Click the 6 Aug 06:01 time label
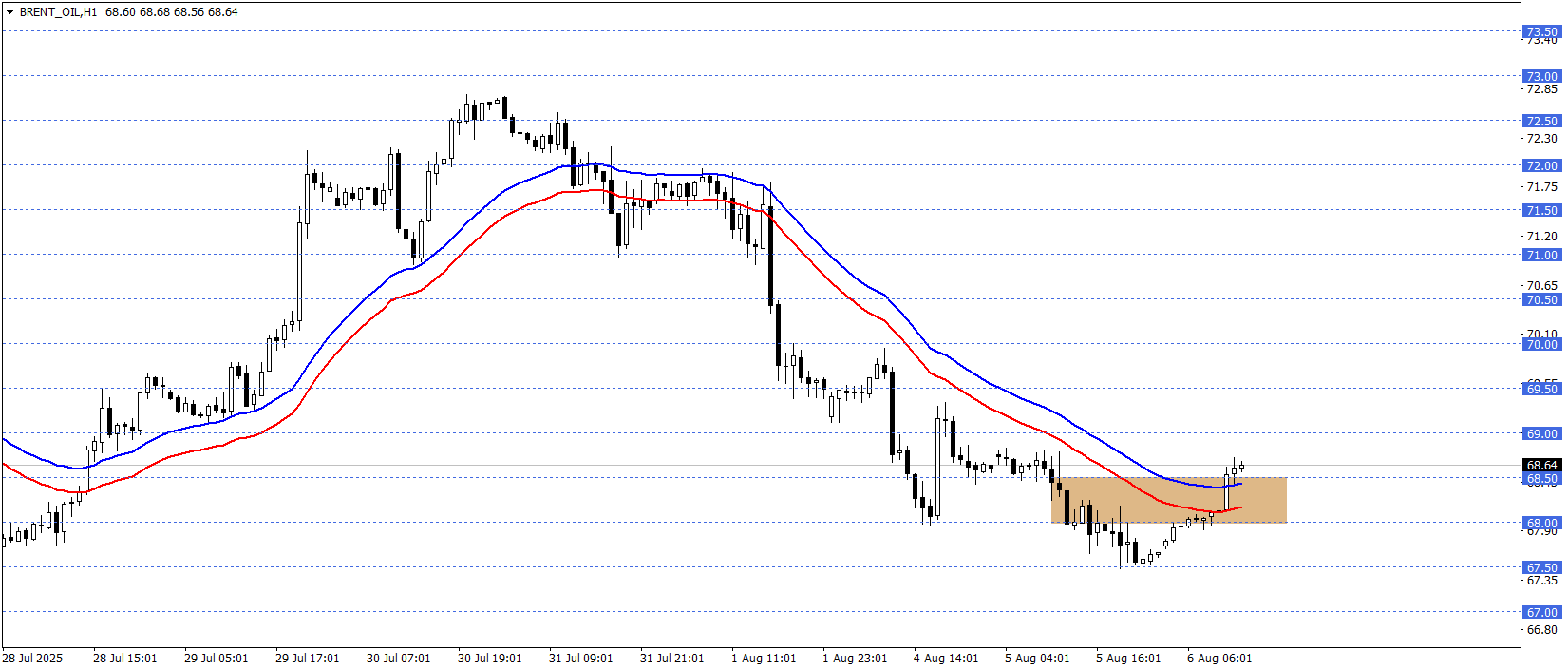Image resolution: width=1568 pixels, height=670 pixels. click(x=1219, y=658)
